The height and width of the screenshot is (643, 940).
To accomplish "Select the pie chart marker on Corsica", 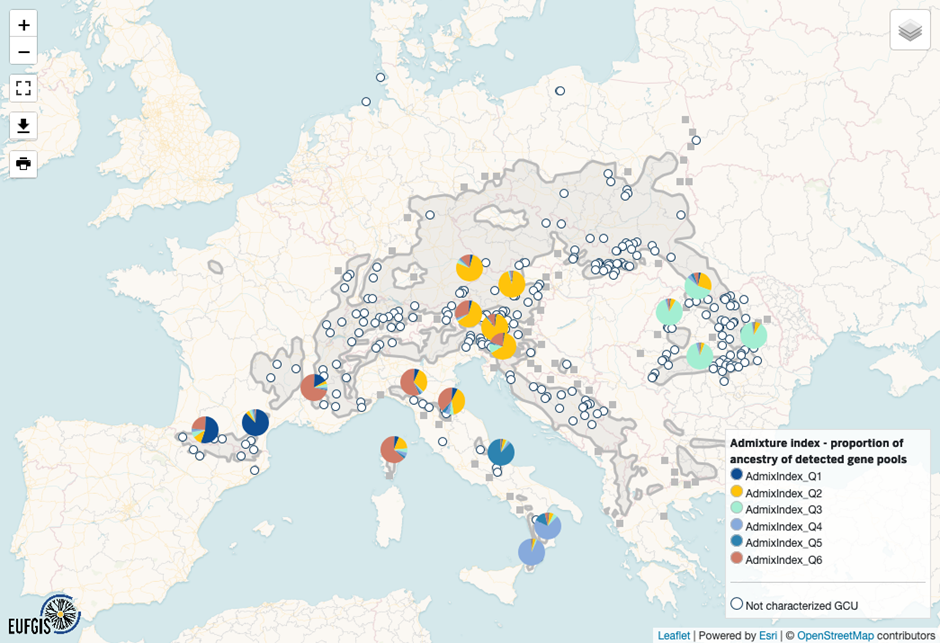I will (393, 450).
